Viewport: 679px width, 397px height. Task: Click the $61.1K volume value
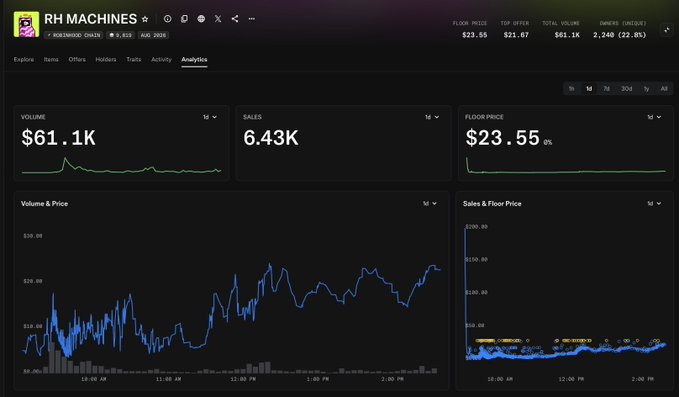58,138
